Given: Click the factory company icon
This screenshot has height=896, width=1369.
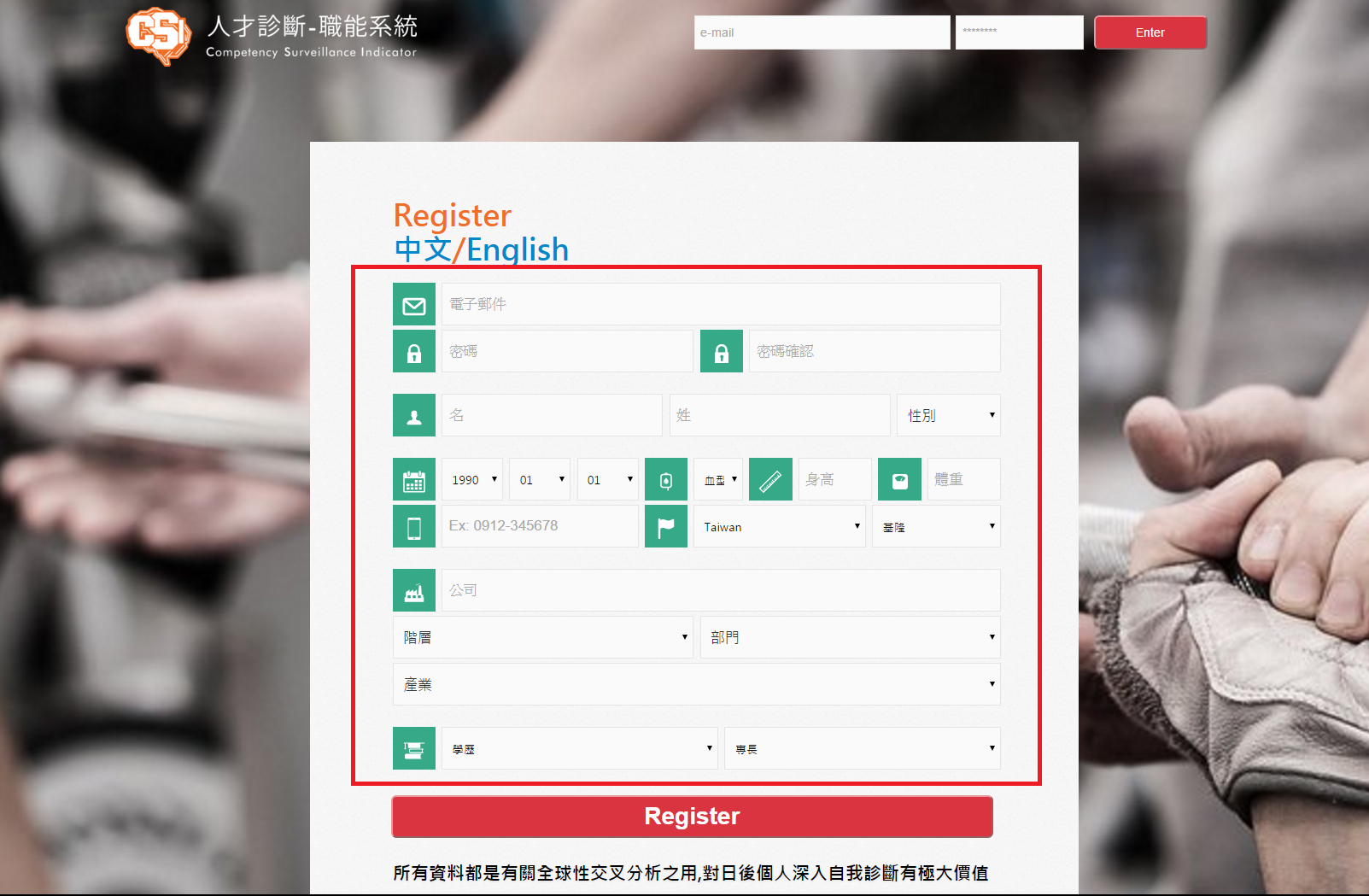Looking at the screenshot, I should tap(414, 591).
